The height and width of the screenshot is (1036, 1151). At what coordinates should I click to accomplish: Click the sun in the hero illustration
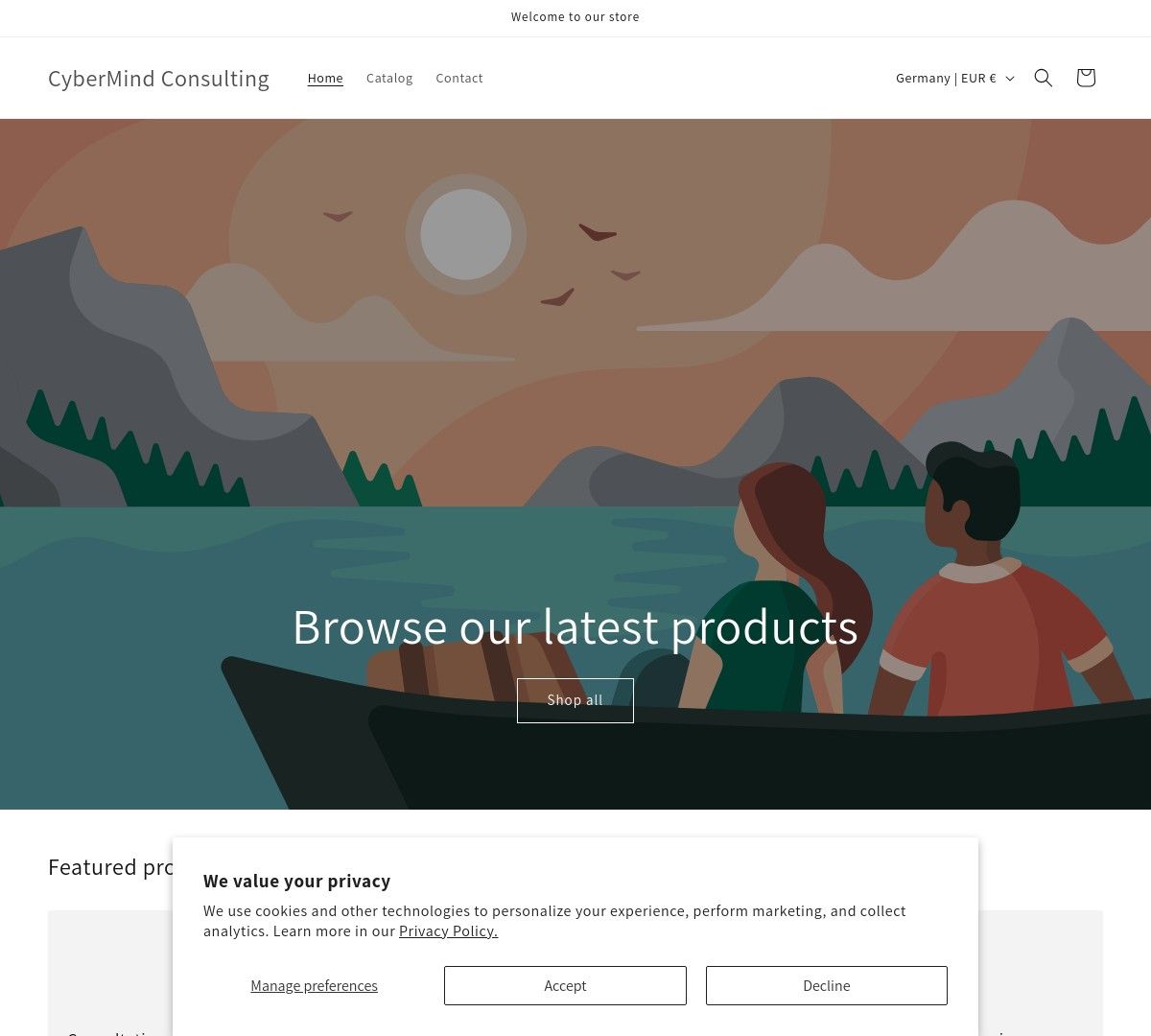coord(466,234)
